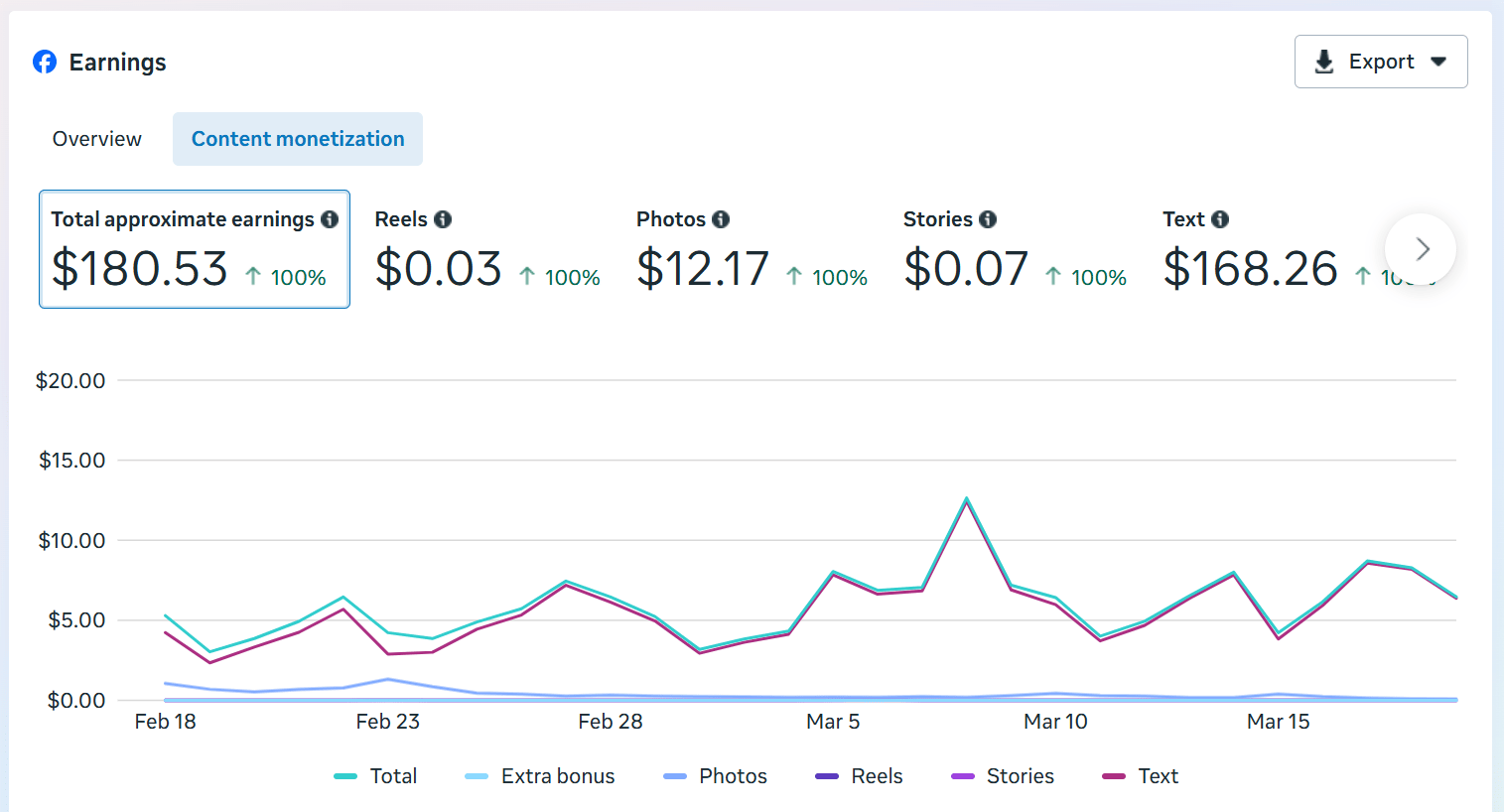Select the Content monetization tab
1504x812 pixels.
click(298, 139)
